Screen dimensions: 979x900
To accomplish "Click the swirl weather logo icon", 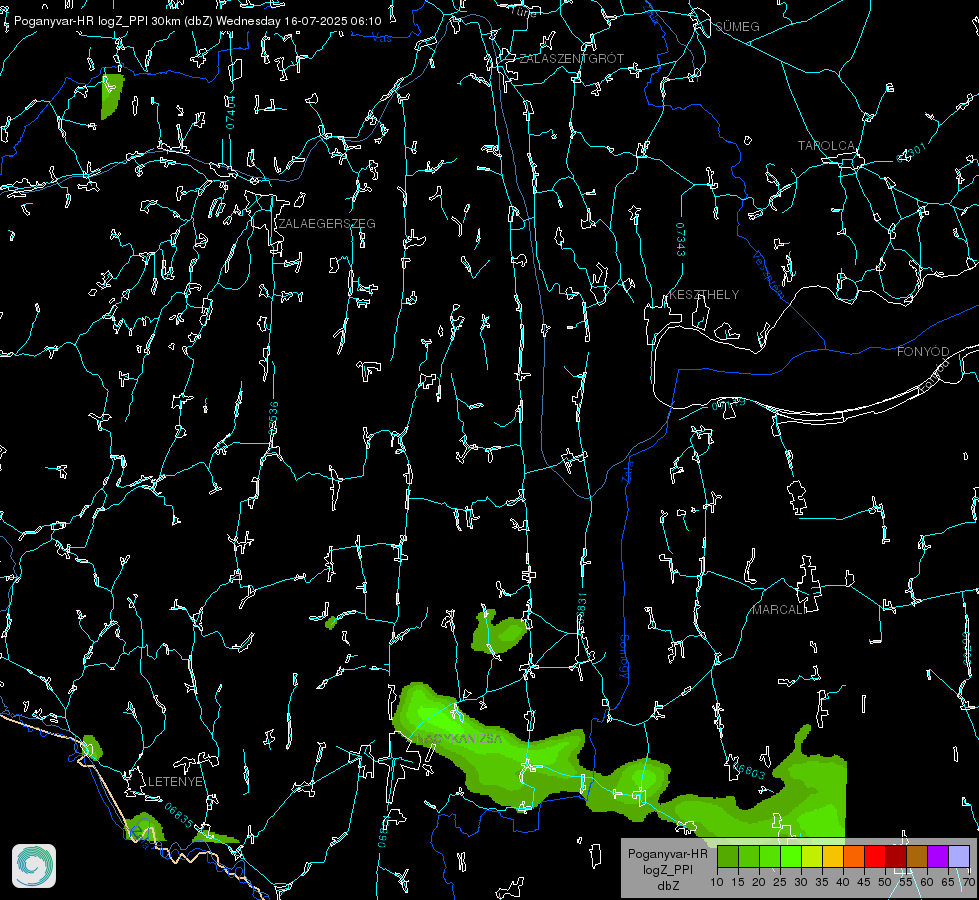I will [34, 866].
